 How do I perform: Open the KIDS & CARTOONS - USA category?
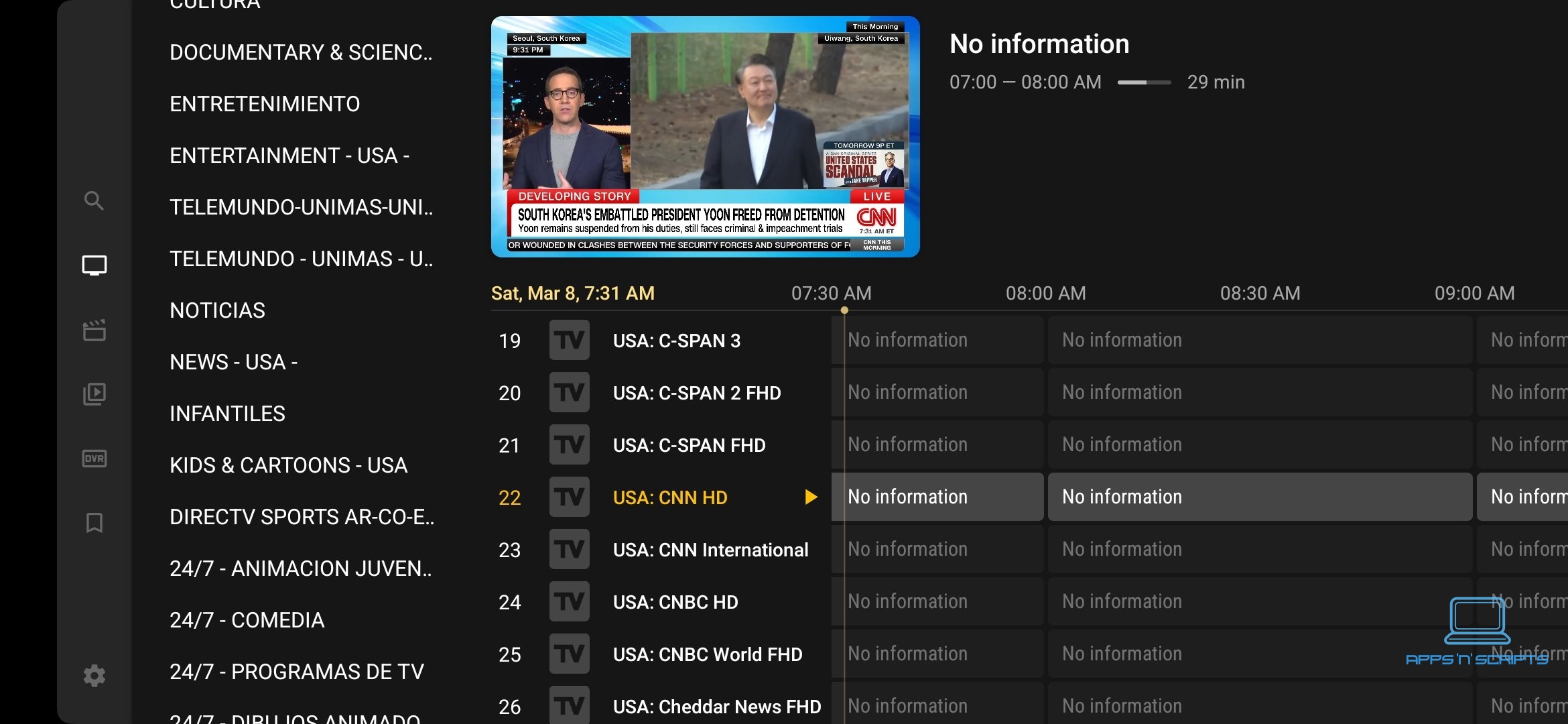288,465
